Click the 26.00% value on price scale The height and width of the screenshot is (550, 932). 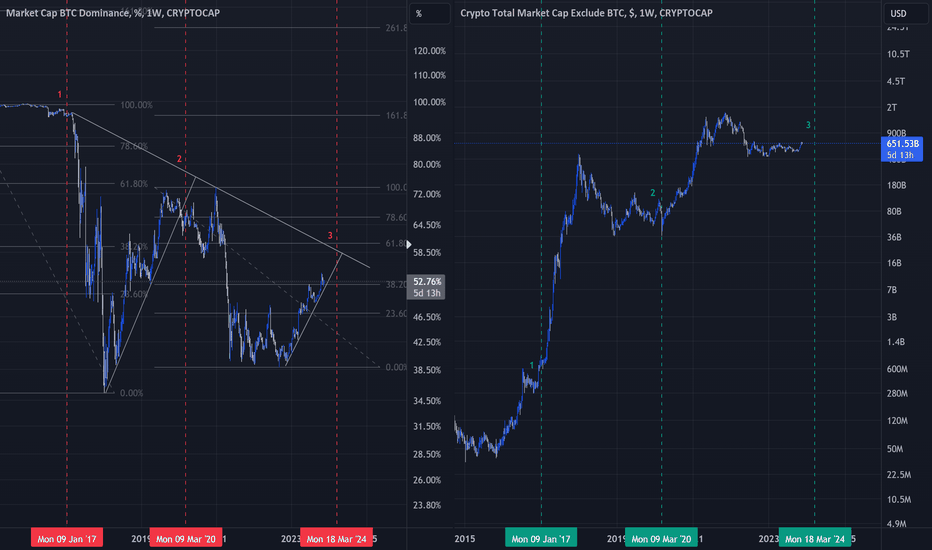coord(427,480)
